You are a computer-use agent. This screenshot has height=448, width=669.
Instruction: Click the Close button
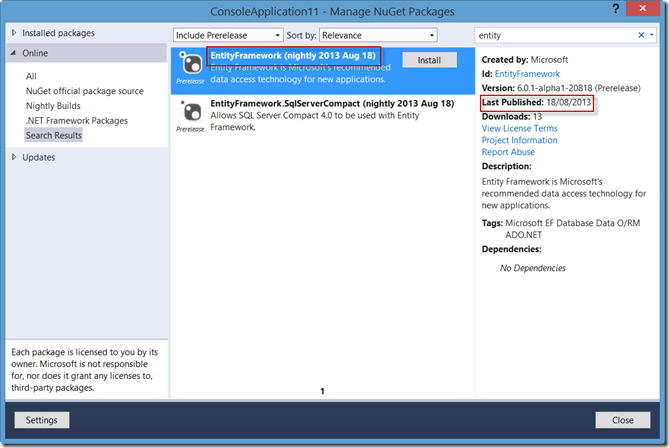coord(623,420)
